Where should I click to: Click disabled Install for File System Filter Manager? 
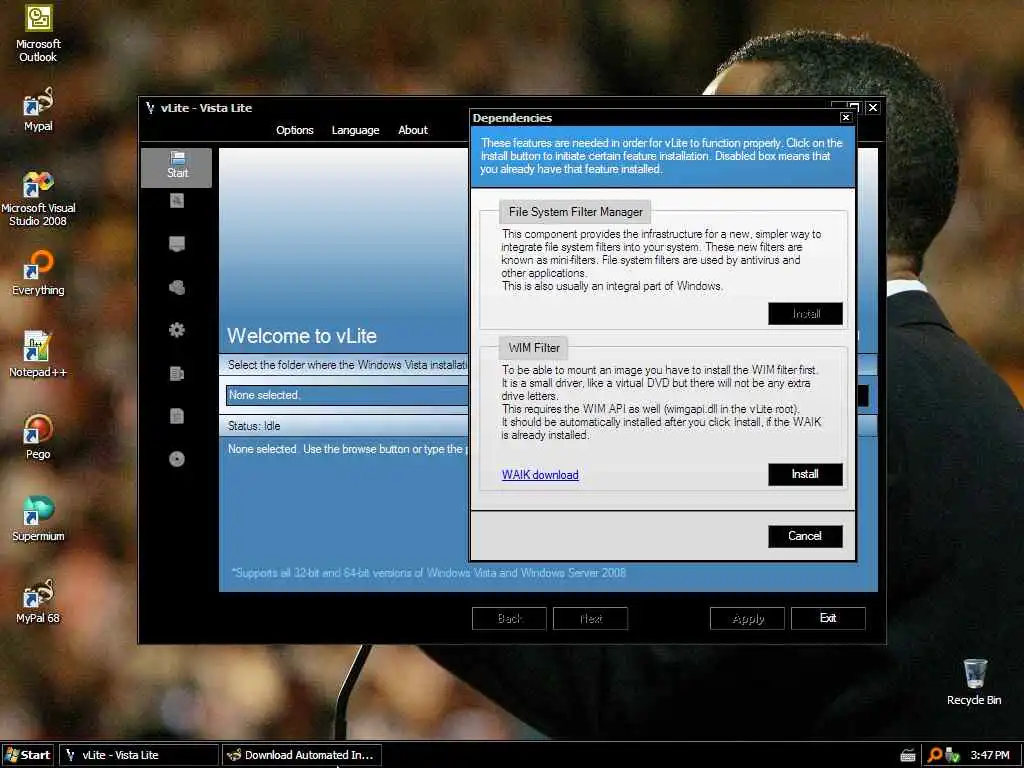[x=805, y=313]
